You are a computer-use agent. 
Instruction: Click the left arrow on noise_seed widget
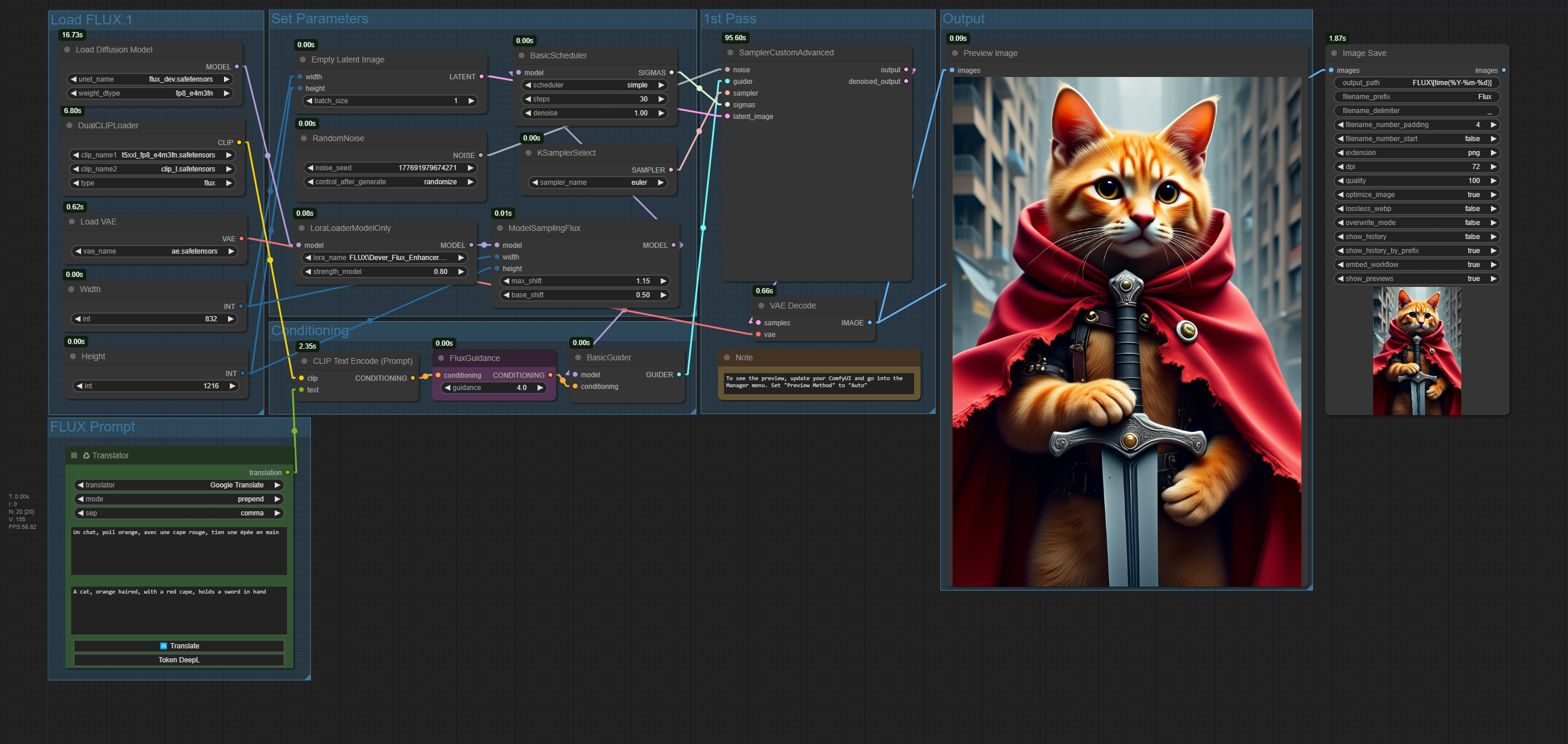click(310, 168)
